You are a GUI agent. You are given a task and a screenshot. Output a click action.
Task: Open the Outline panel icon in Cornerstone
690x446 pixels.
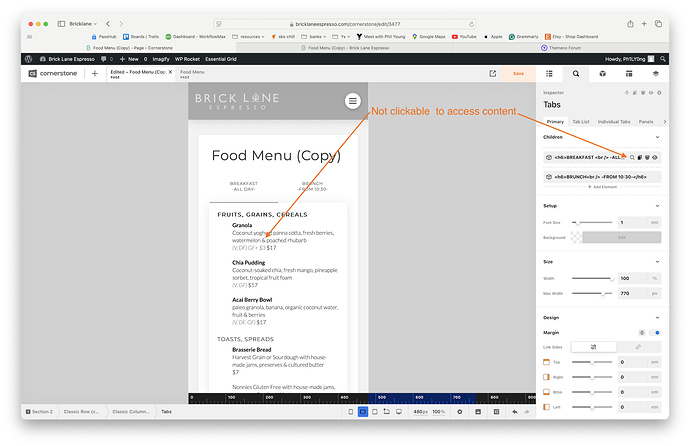[x=549, y=73]
